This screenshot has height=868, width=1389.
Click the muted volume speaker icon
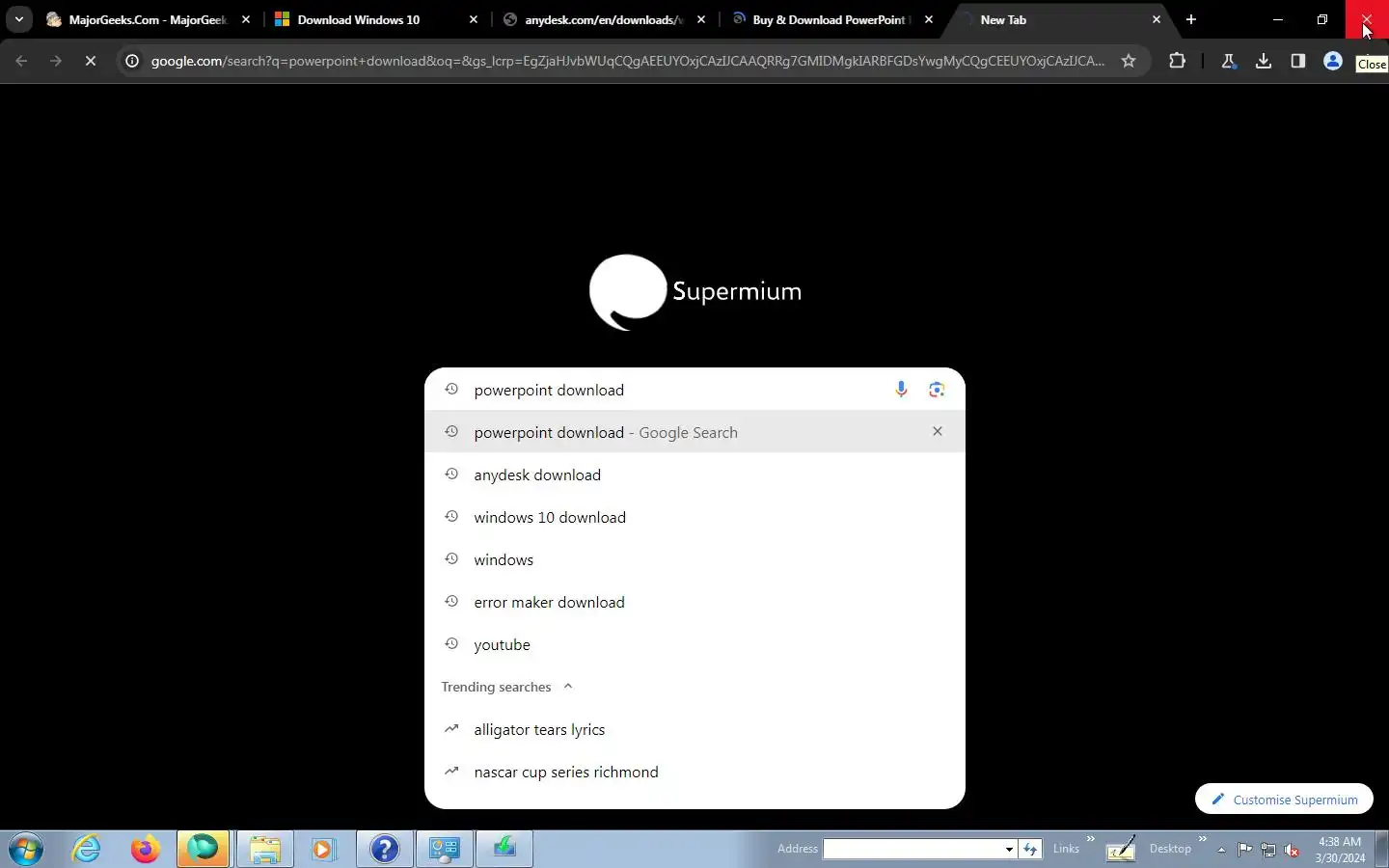pos(1292,850)
